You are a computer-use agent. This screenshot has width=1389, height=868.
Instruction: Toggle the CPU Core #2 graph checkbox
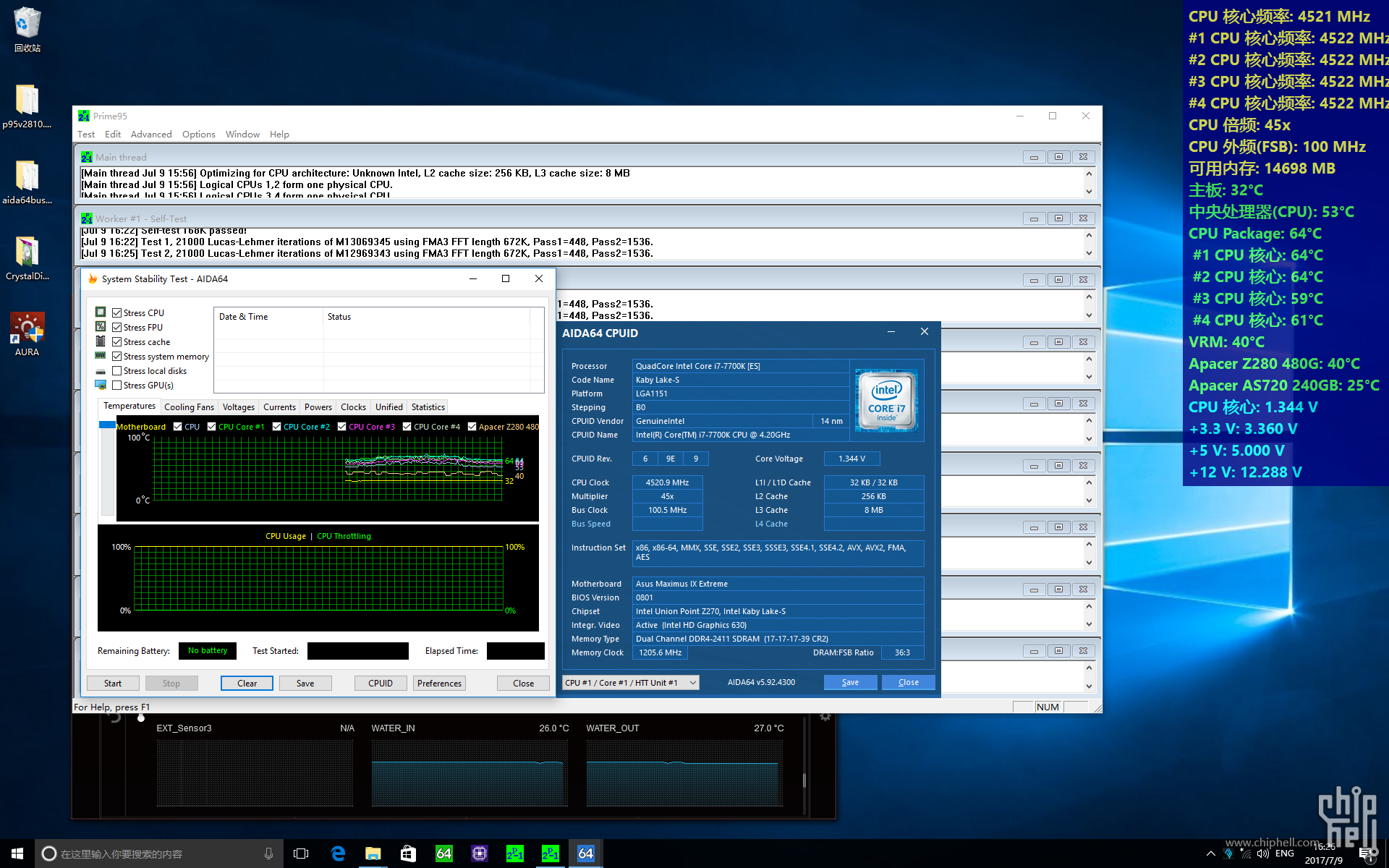277,426
